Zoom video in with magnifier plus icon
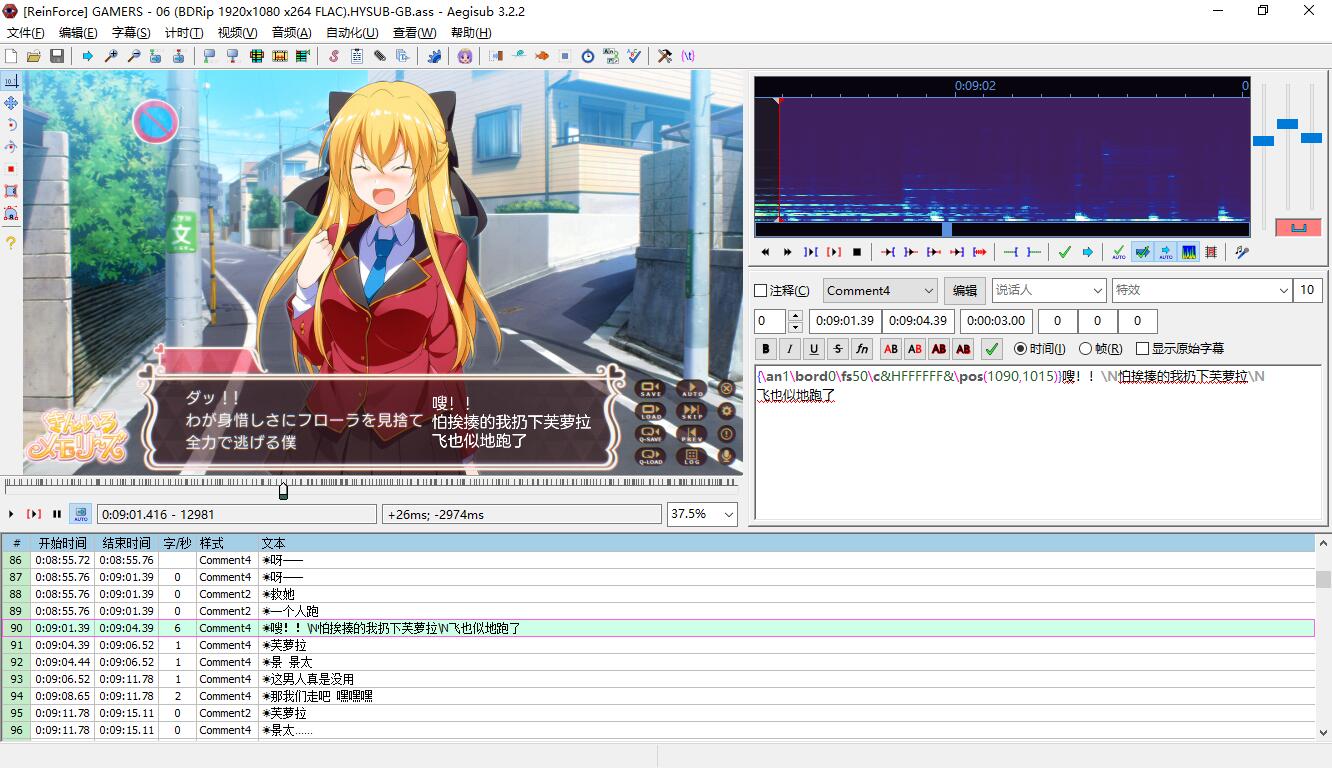The height and width of the screenshot is (768, 1332). coord(111,56)
